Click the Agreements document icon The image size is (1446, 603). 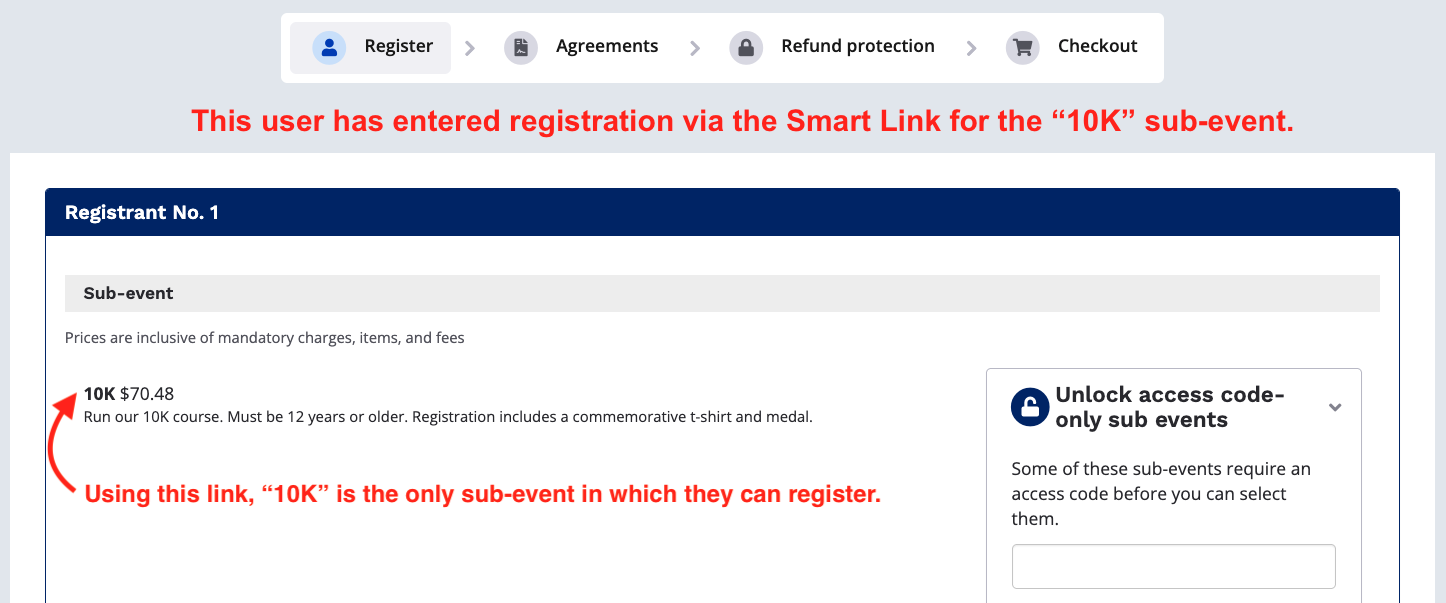521,47
